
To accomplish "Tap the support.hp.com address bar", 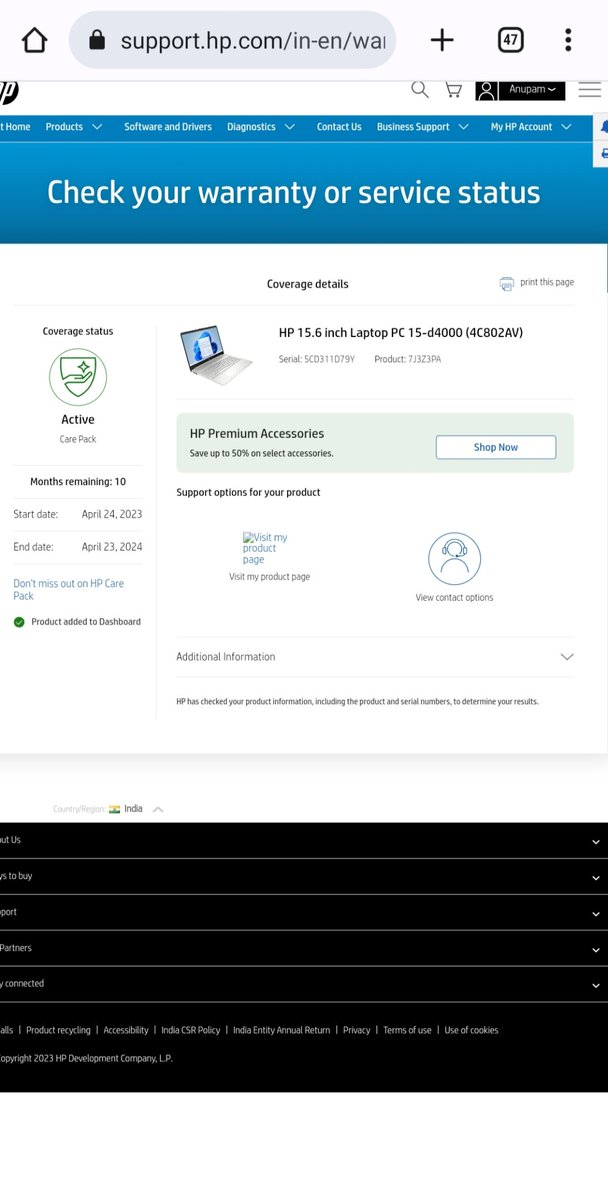I will tap(232, 40).
